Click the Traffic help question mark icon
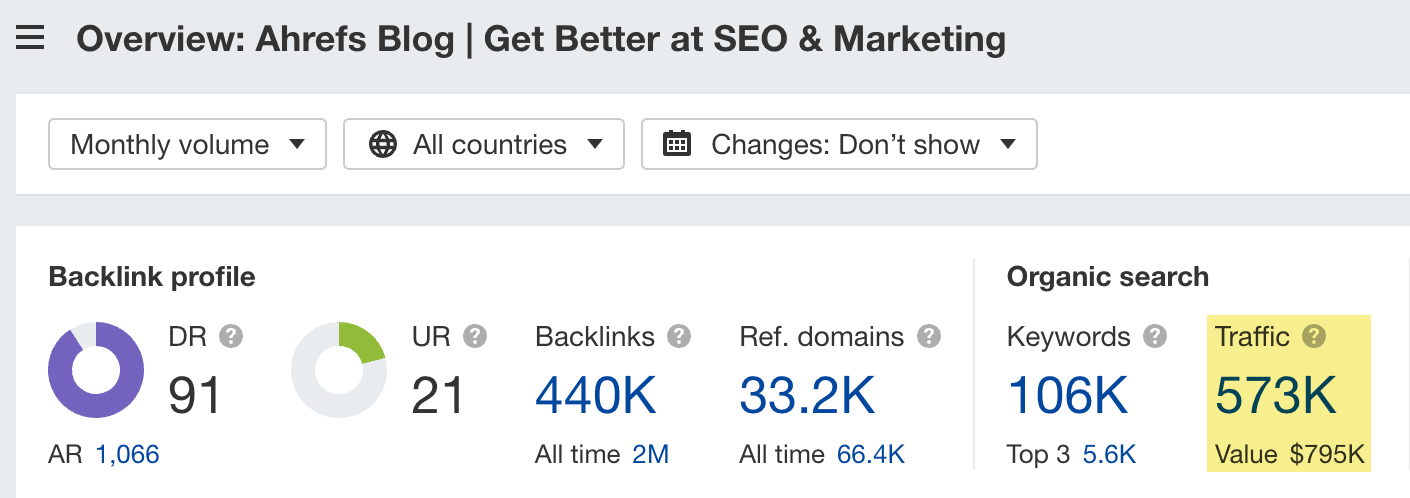The height and width of the screenshot is (498, 1410). [1314, 336]
